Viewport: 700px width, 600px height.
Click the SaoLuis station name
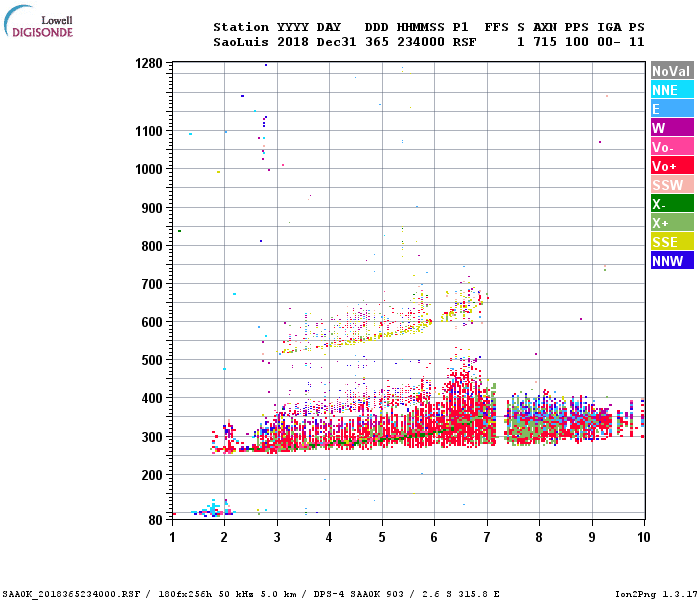point(241,42)
